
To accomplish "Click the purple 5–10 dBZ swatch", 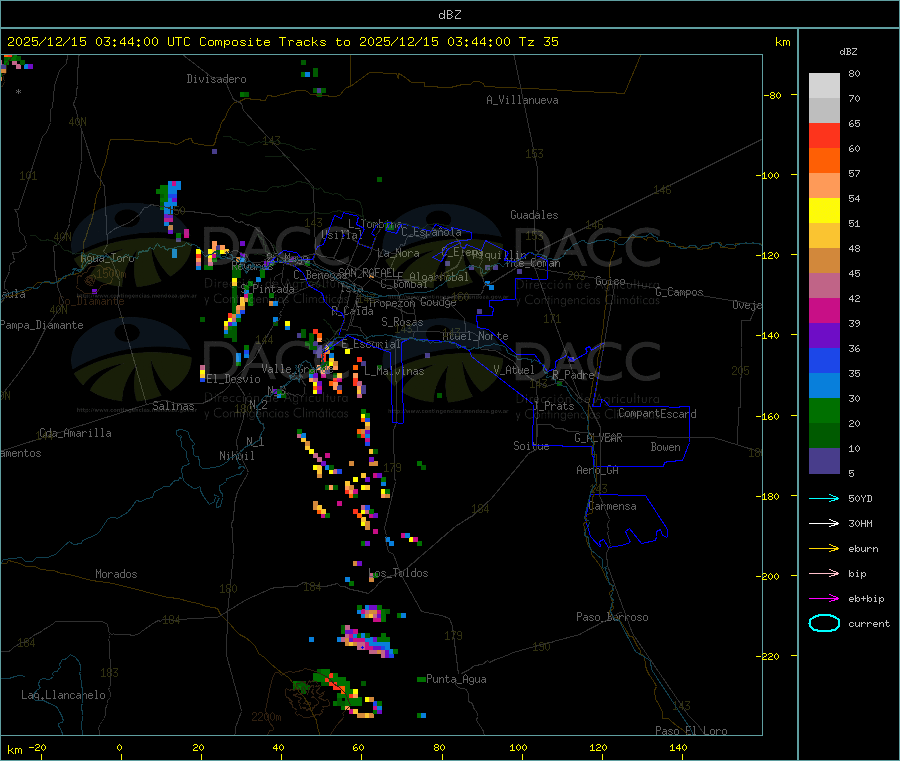I will (x=824, y=461).
